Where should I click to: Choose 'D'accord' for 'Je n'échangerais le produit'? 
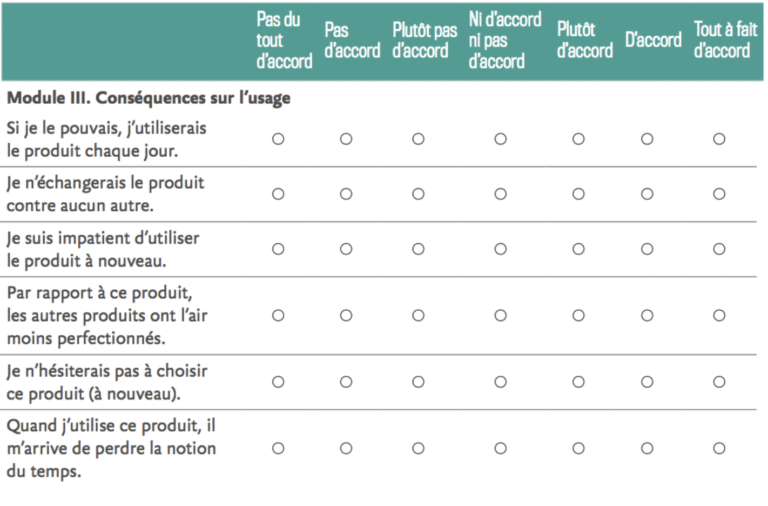click(647, 194)
